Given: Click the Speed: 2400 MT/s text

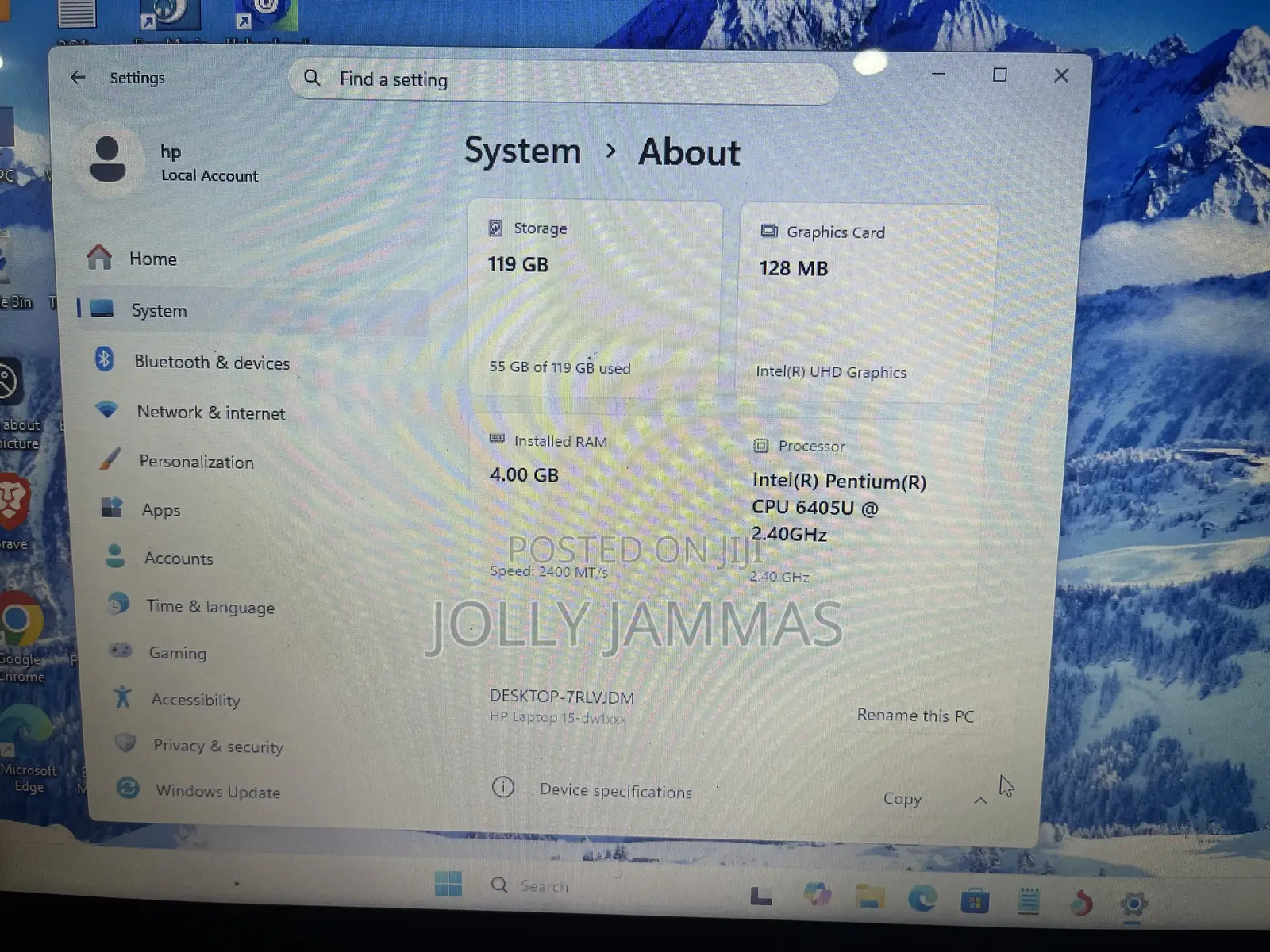Looking at the screenshot, I should [x=548, y=571].
